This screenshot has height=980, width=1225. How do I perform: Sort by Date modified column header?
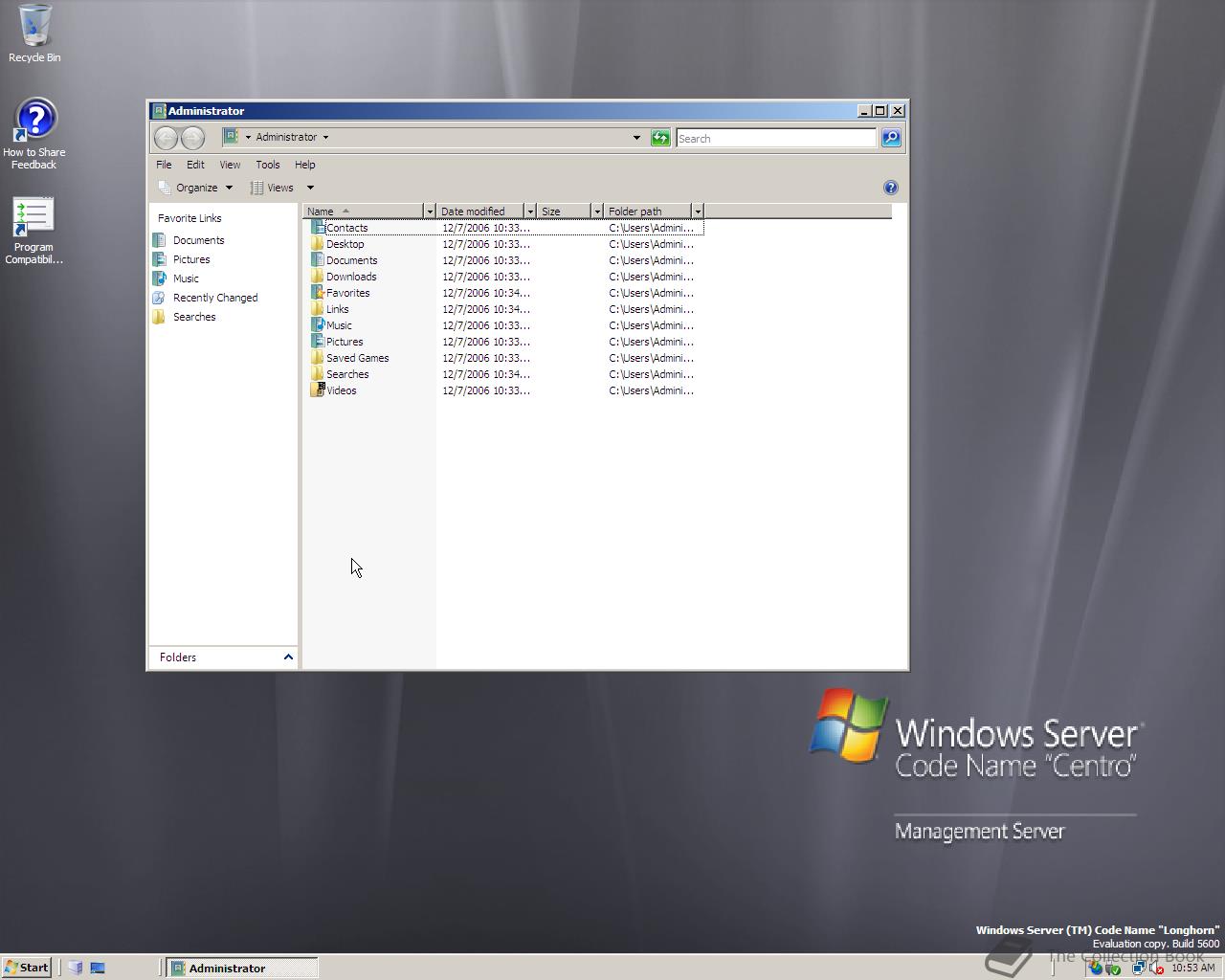[x=480, y=212]
